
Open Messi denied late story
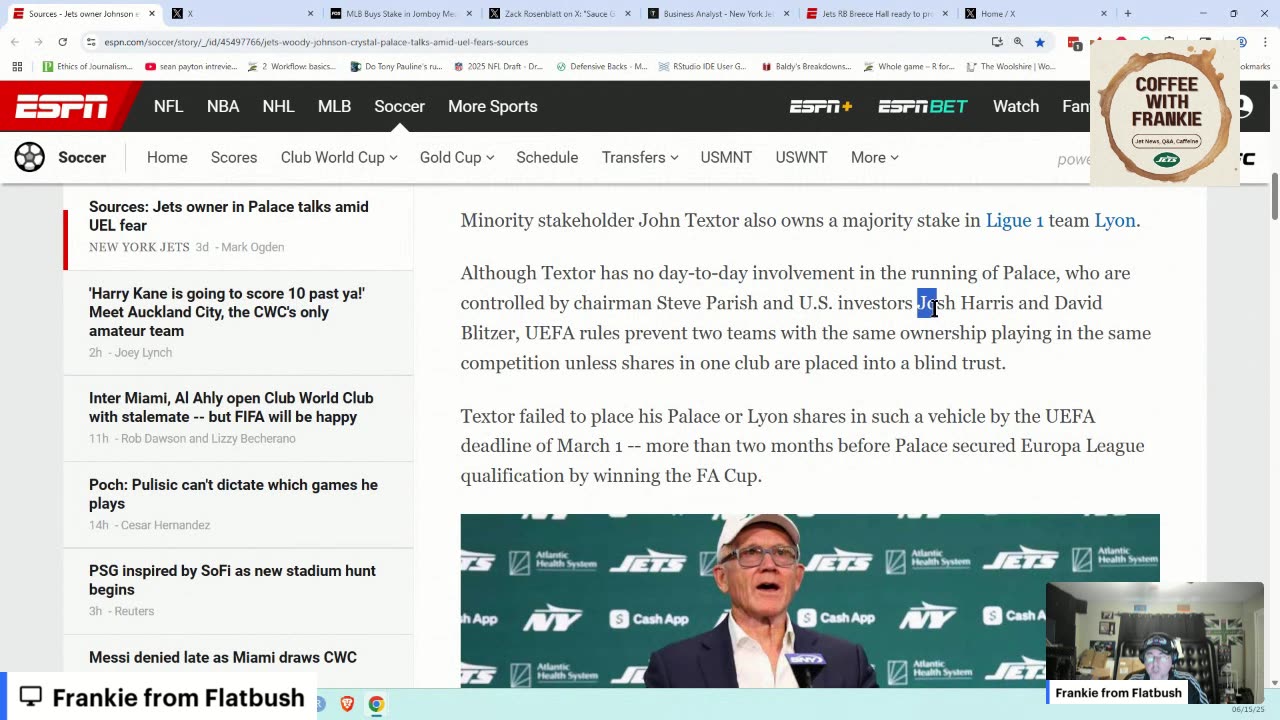pyautogui.click(x=223, y=657)
